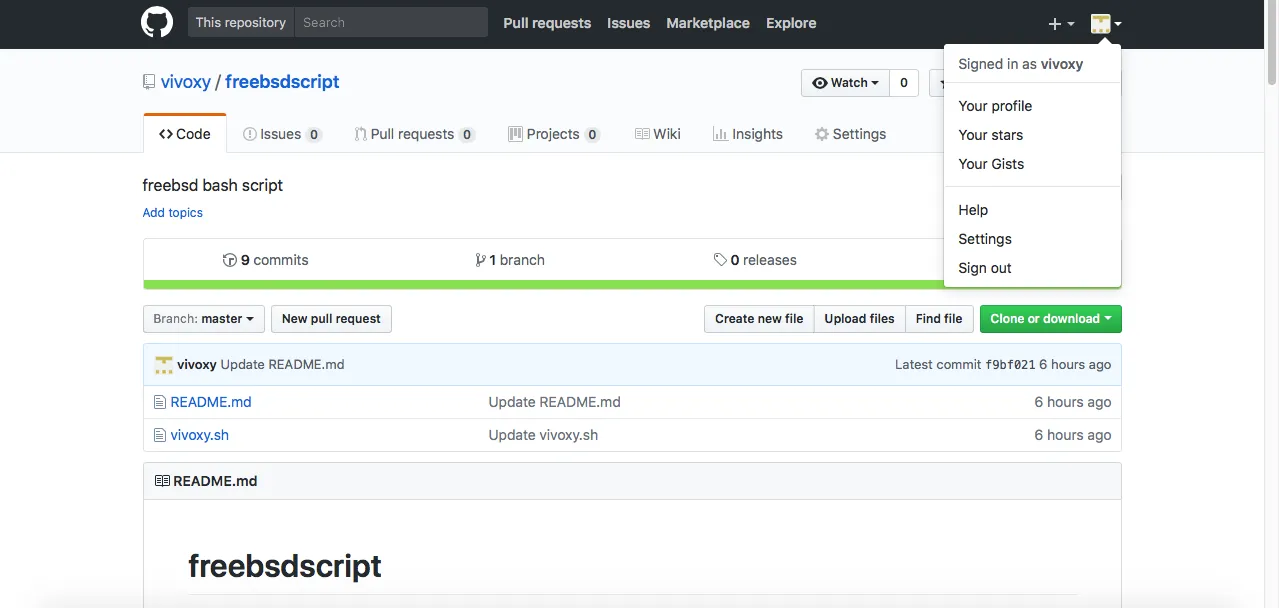
Task: Select Settings from user menu
Action: (1032, 239)
